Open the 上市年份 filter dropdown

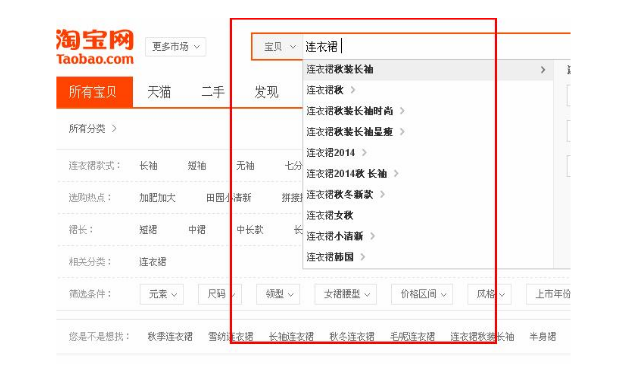pos(548,294)
